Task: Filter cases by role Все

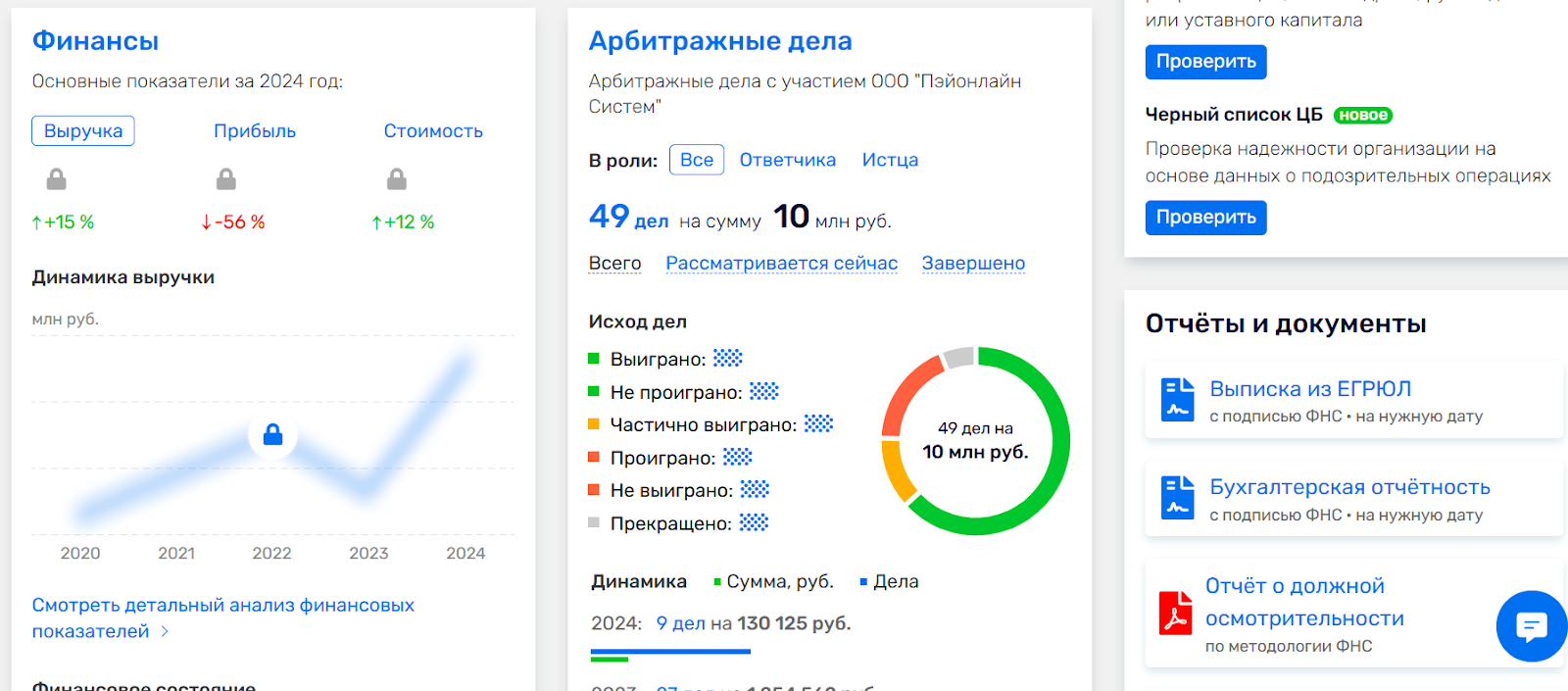Action: (697, 160)
